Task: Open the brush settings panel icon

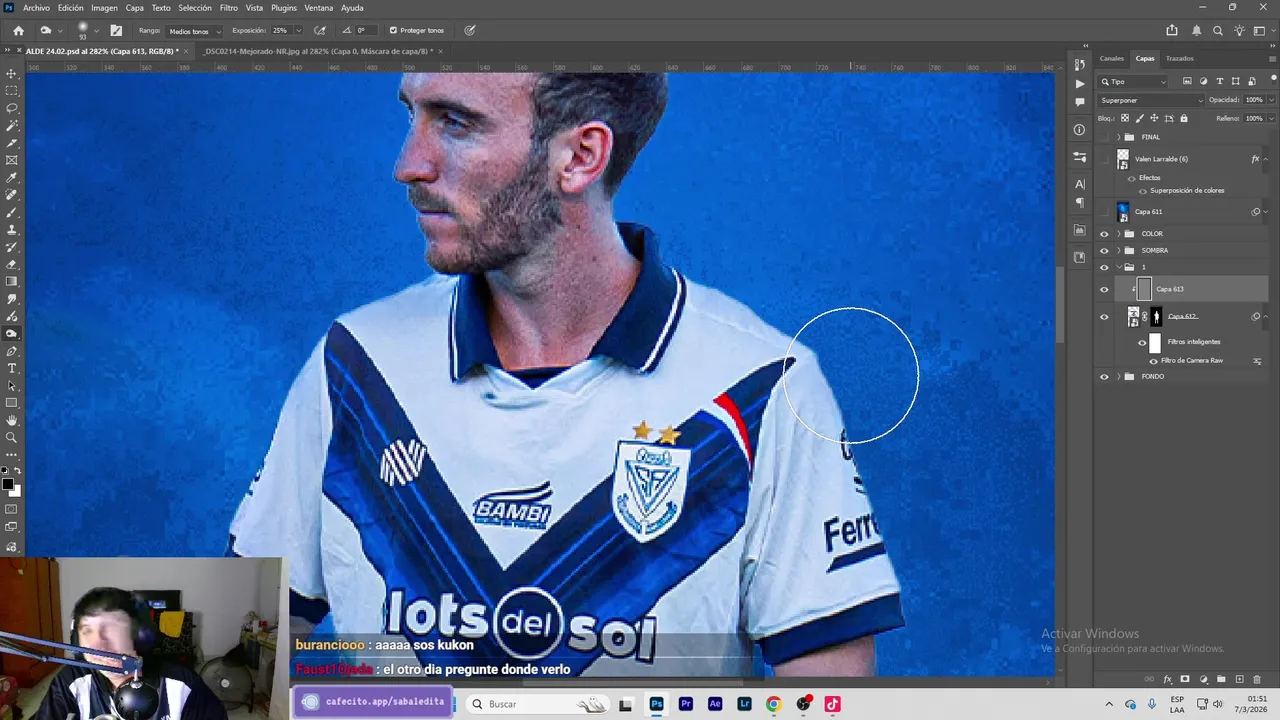Action: tap(116, 31)
